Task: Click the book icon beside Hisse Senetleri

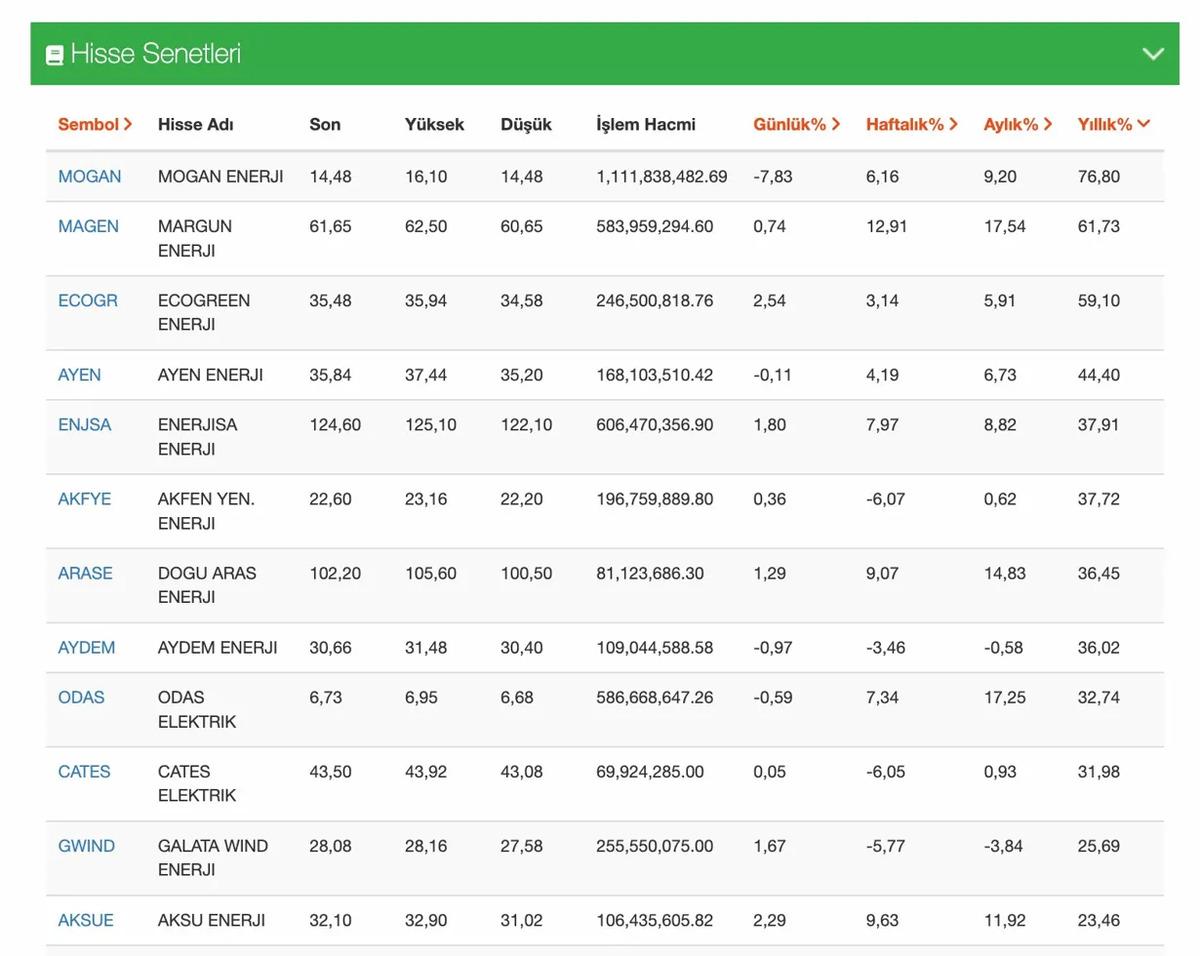Action: (55, 55)
